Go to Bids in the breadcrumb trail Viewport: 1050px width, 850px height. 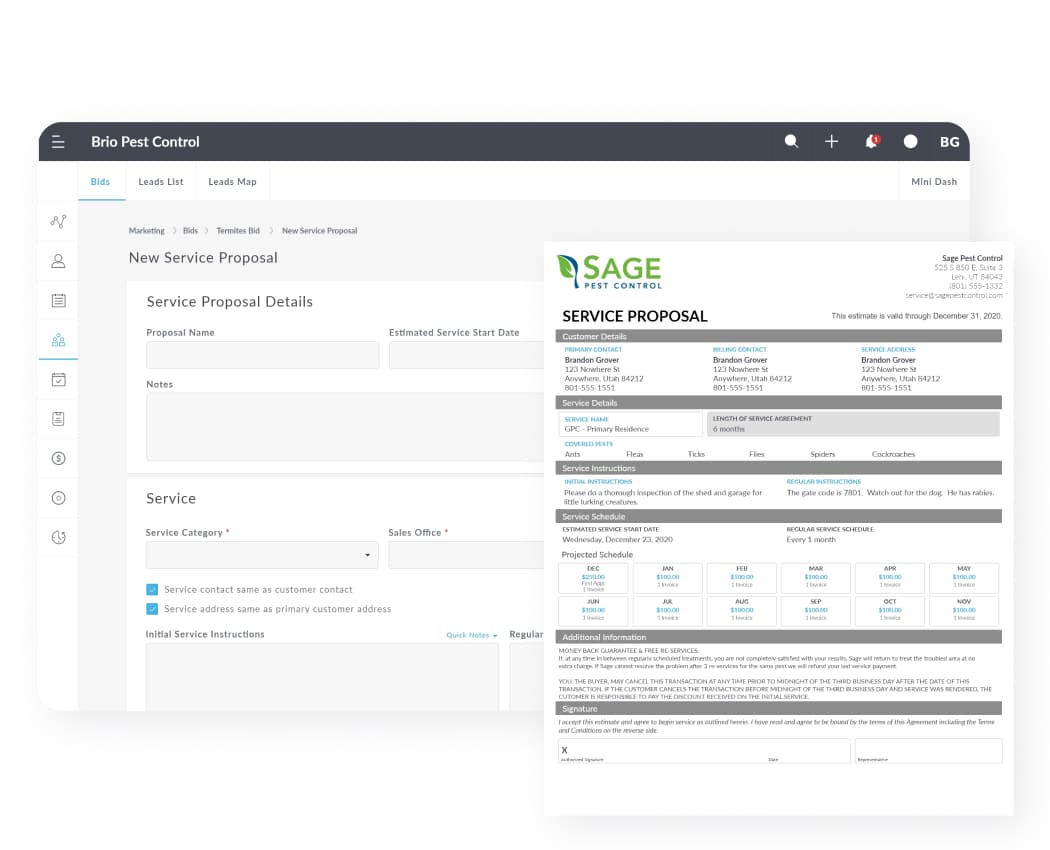tap(190, 230)
